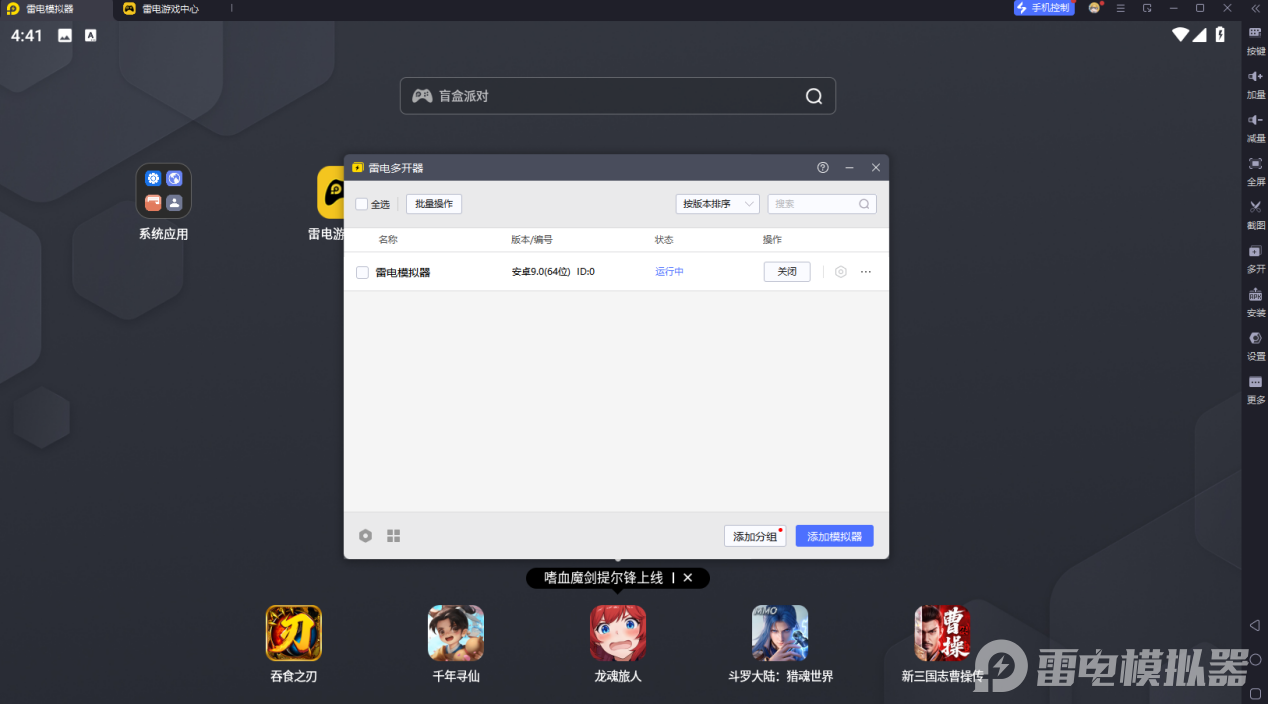Open the help question mark in 雷电多开器

pyautogui.click(x=823, y=168)
